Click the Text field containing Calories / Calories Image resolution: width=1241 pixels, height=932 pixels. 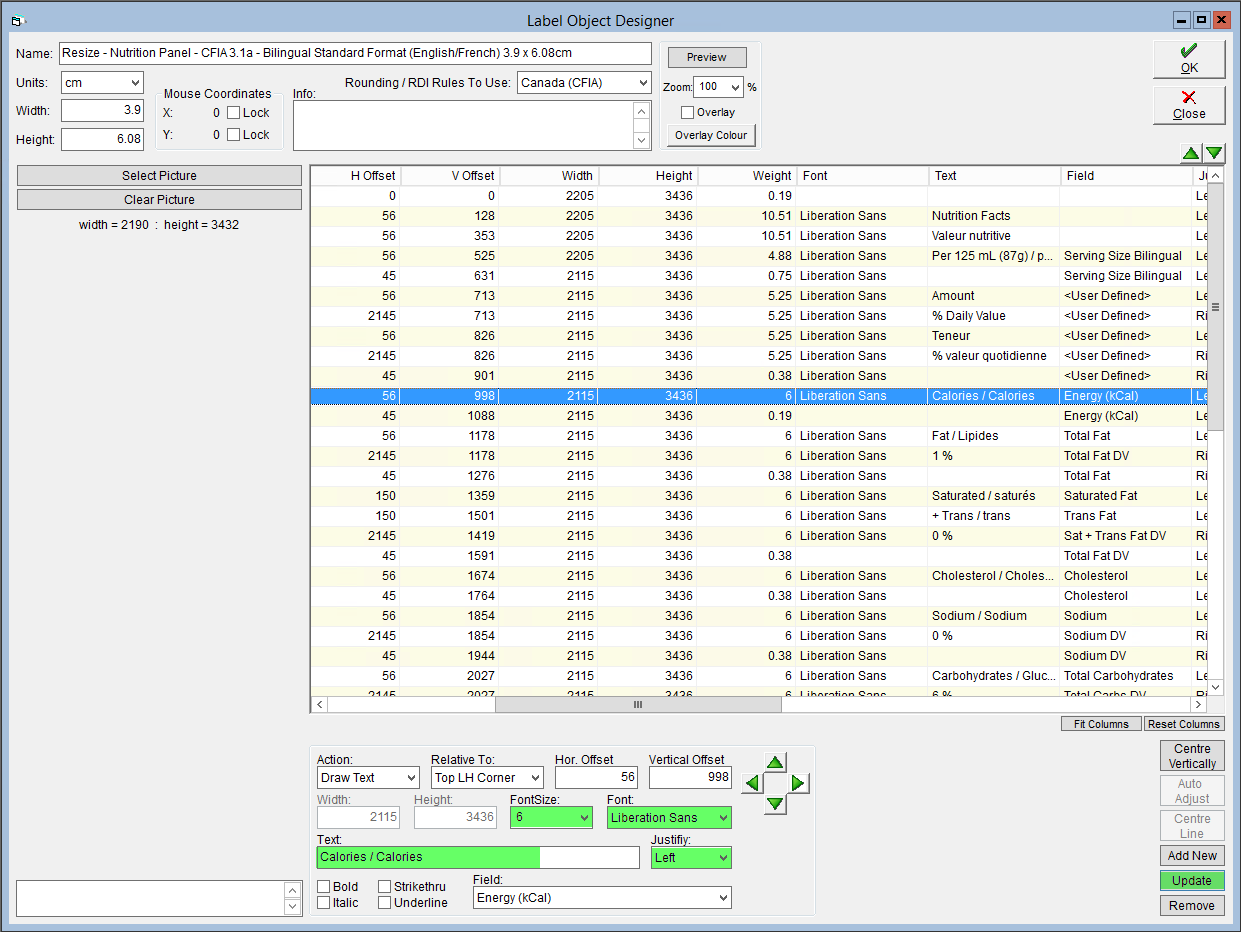pos(478,858)
